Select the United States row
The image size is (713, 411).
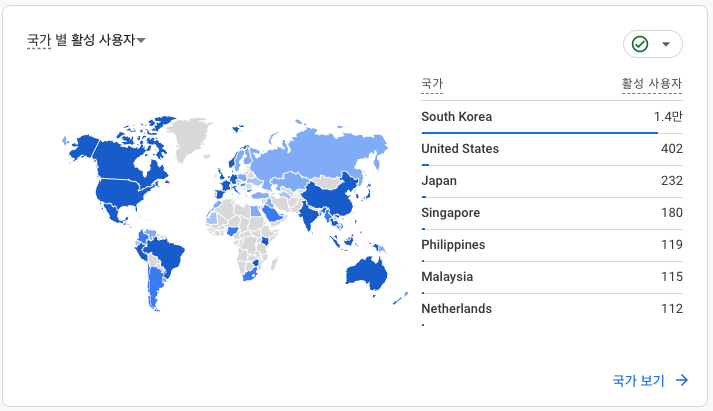(x=552, y=149)
